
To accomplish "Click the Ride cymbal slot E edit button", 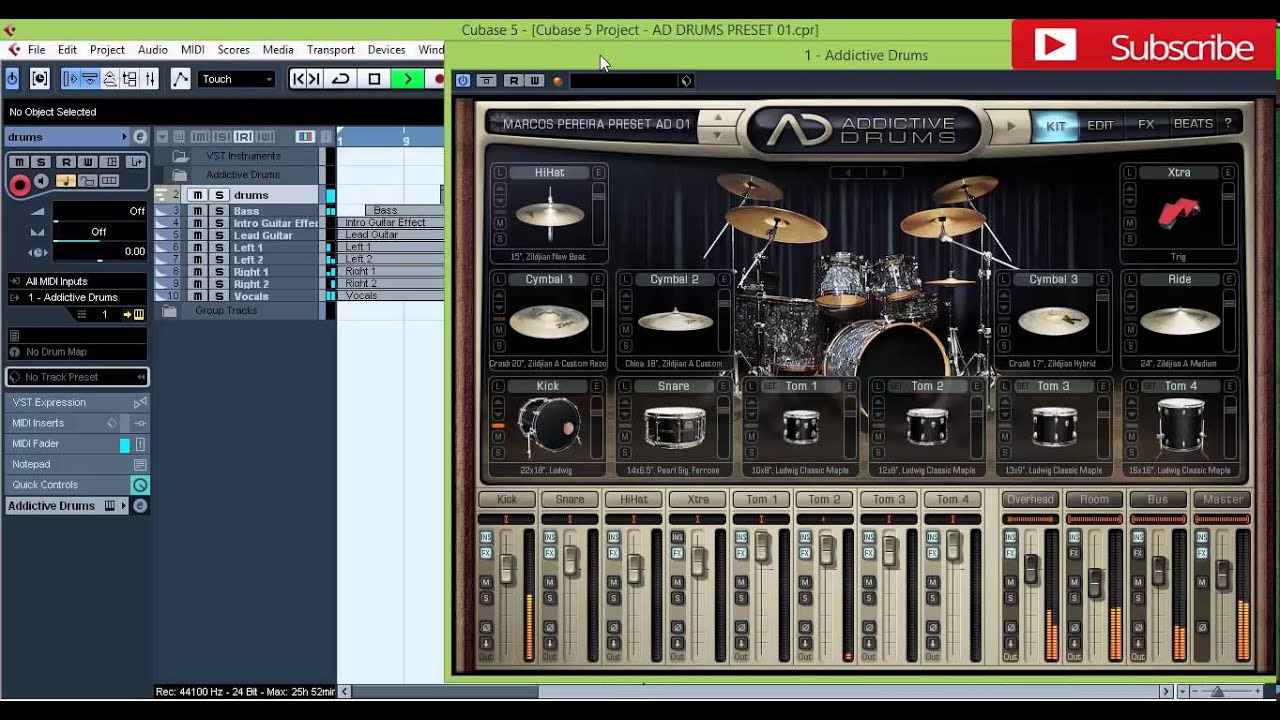I will tap(1227, 280).
